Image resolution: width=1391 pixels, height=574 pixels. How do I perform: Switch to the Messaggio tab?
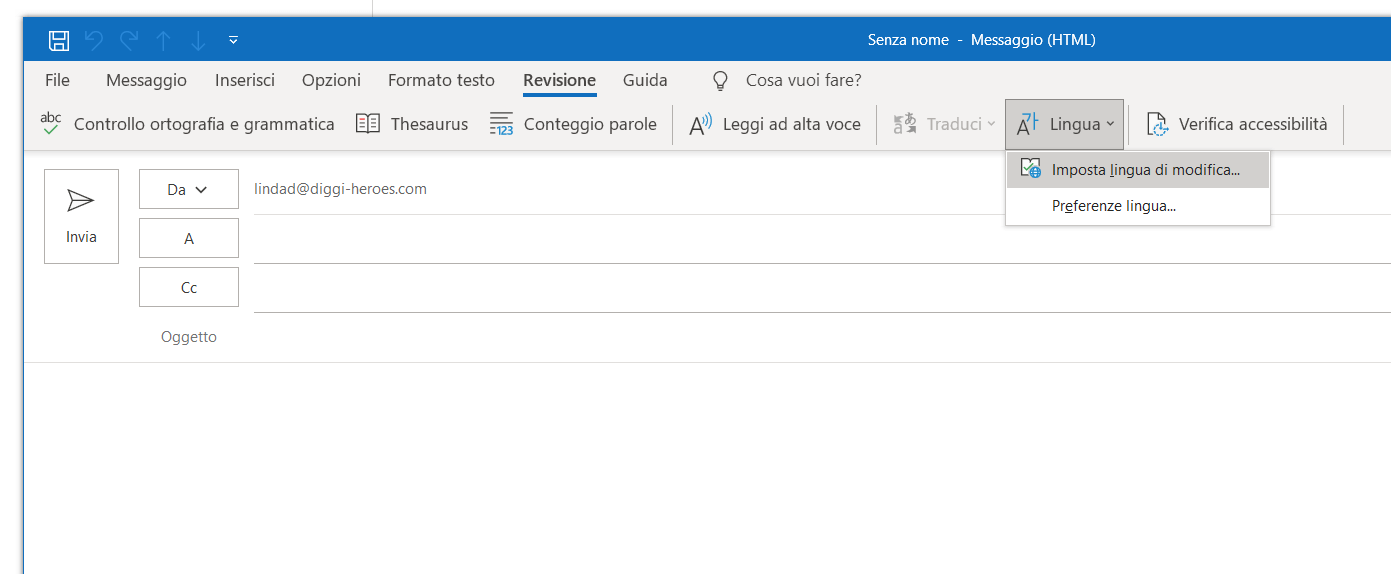click(146, 80)
